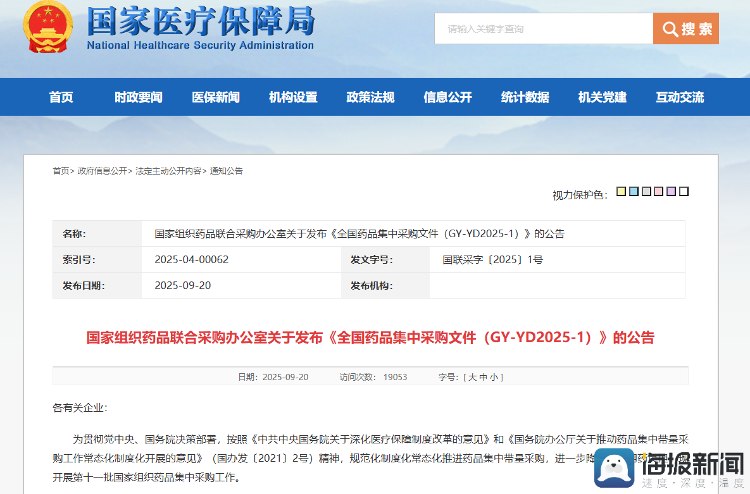Screen dimensions: 750x494
Task: Open 信息公开 navigation item
Action: click(x=447, y=97)
